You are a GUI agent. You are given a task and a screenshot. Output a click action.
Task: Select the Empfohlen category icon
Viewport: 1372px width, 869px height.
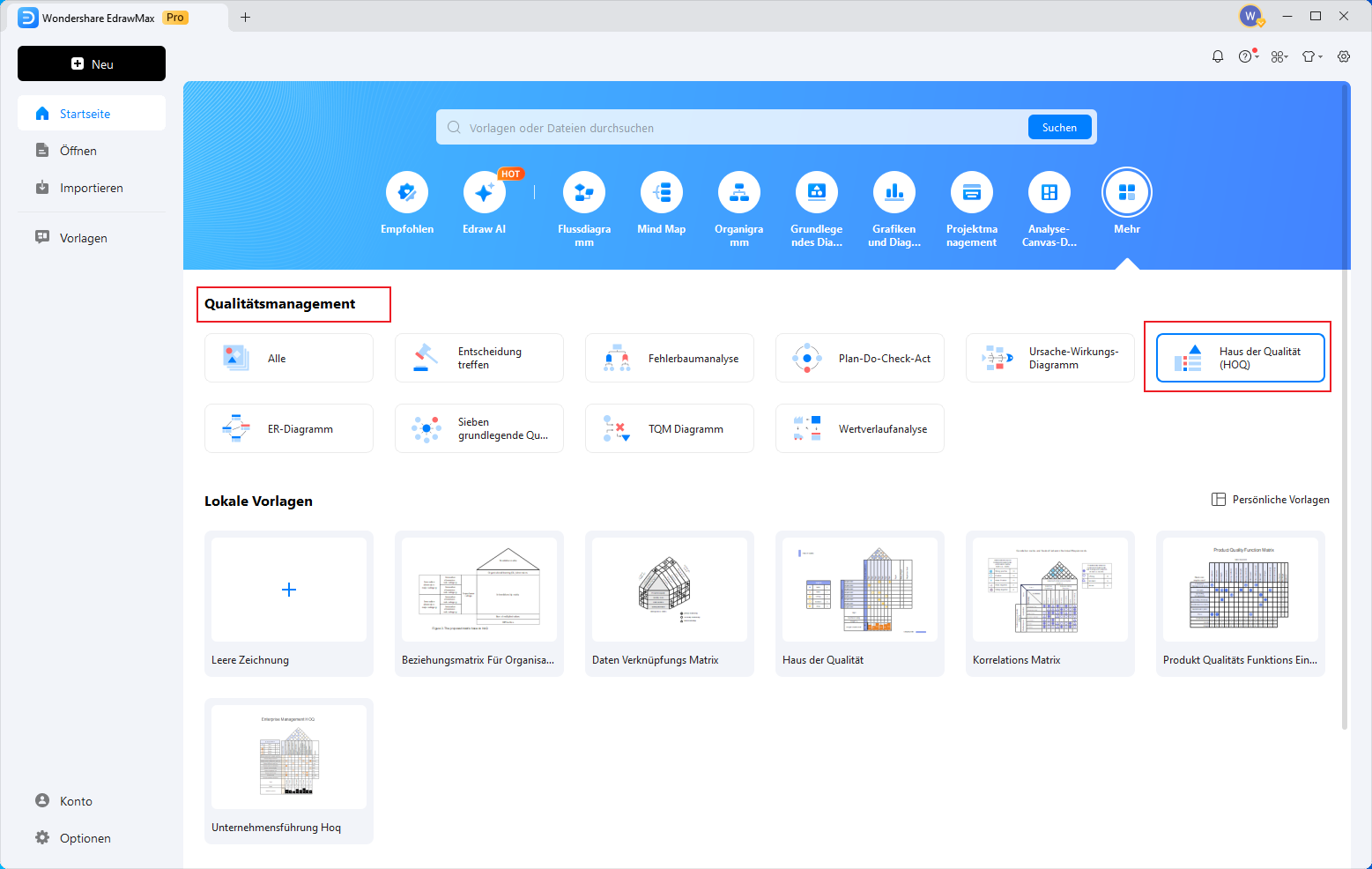click(x=407, y=192)
